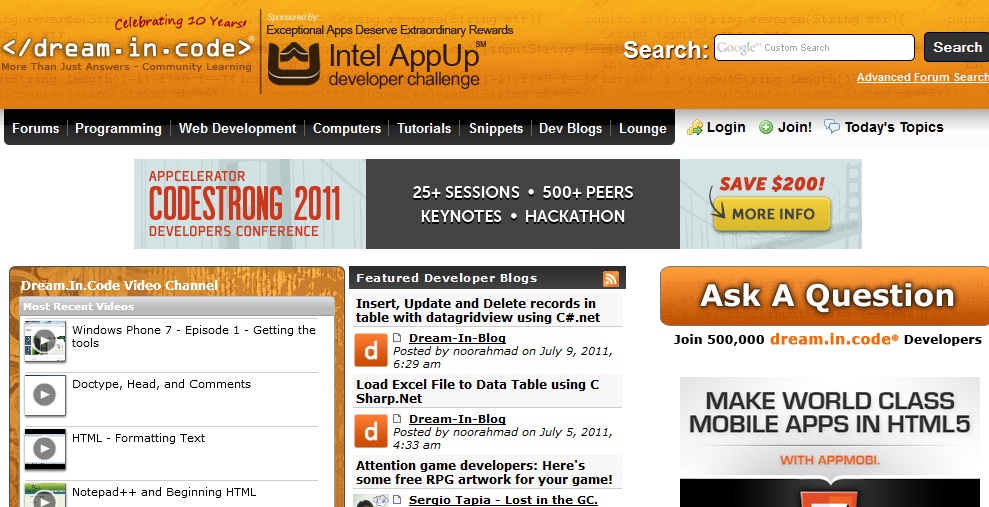Open the first Dream-In-Blog link dated July 9

(x=457, y=338)
